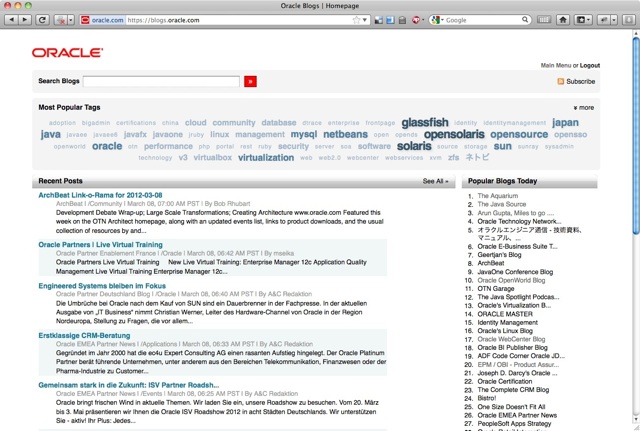The height and width of the screenshot is (431, 640).
Task: Open the 'solaris' tag
Action: (x=414, y=146)
